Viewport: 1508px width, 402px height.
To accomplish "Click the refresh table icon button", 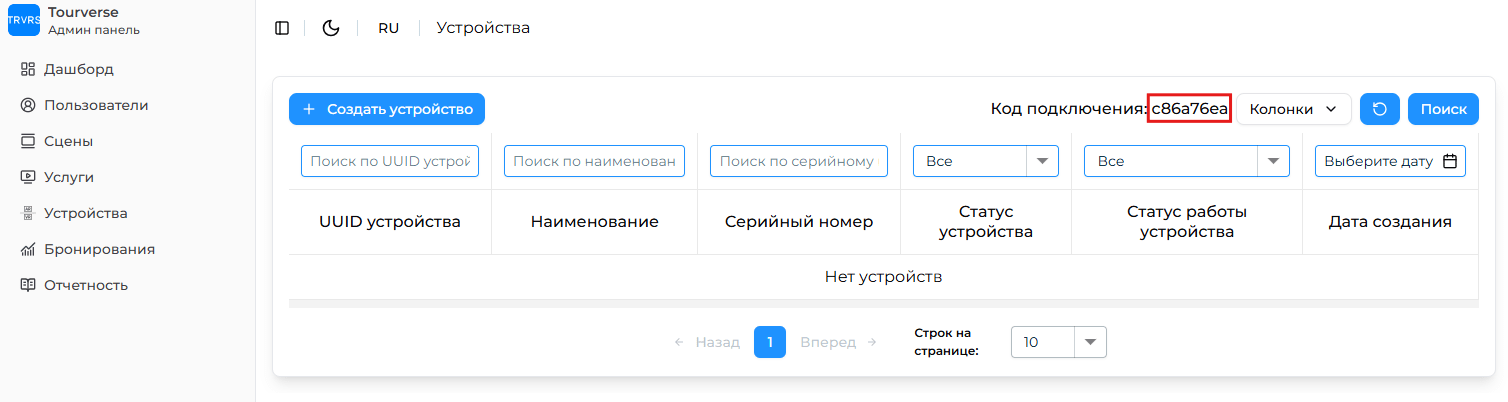I will click(1380, 109).
